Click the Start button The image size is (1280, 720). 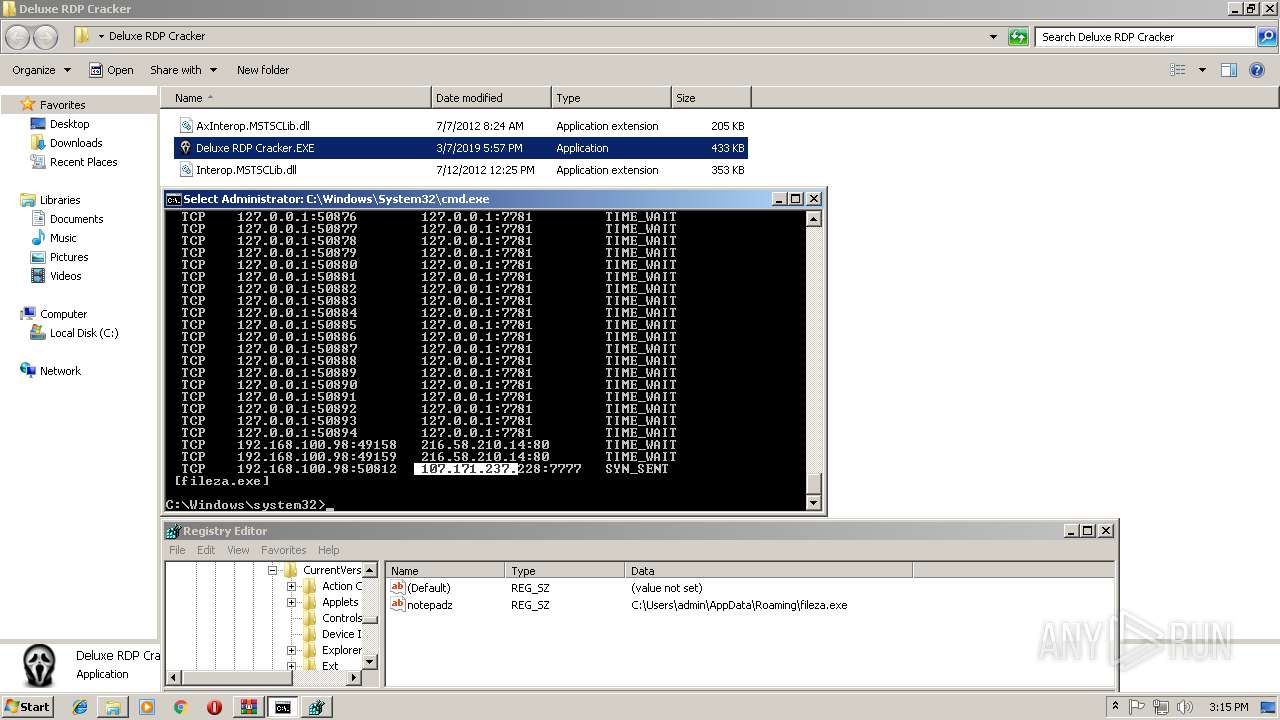tap(27, 707)
